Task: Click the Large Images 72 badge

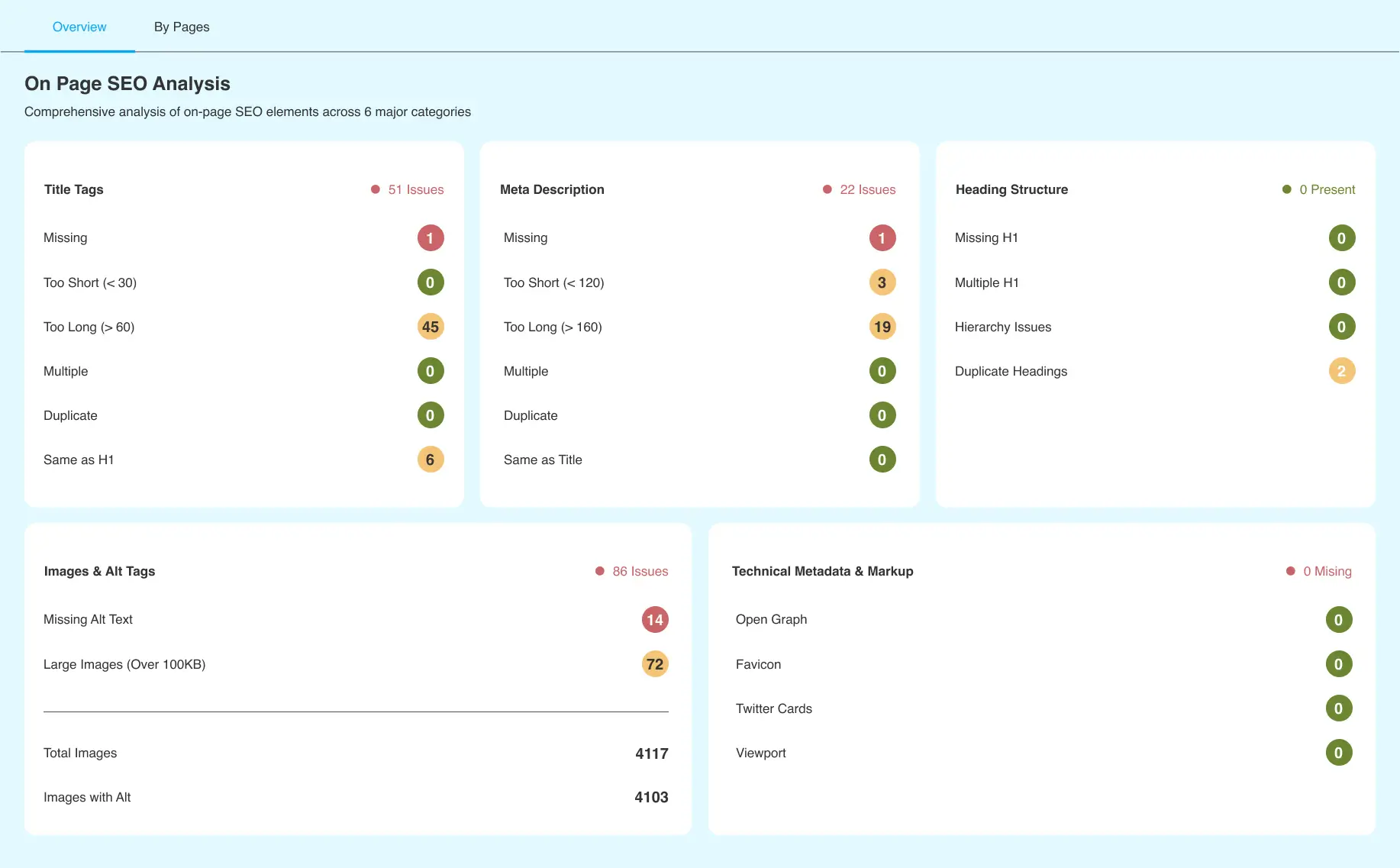Action: click(x=655, y=664)
